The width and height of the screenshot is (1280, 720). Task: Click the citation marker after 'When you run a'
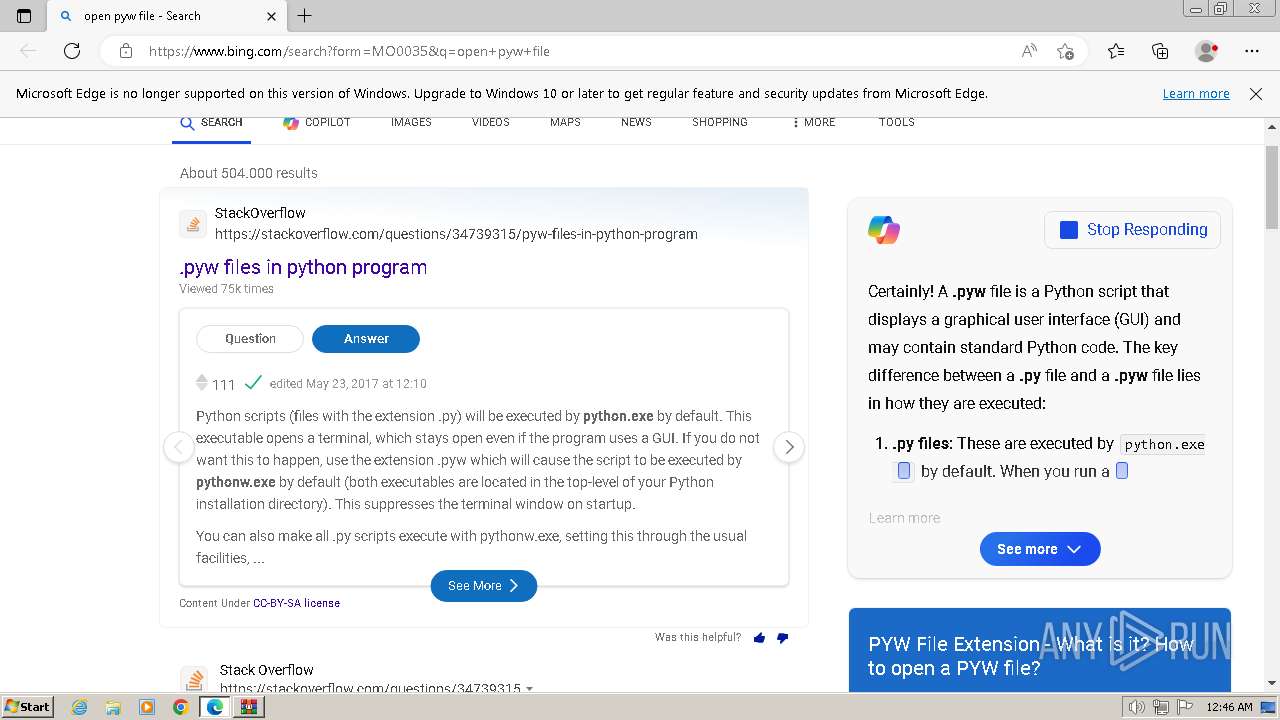click(x=1122, y=471)
